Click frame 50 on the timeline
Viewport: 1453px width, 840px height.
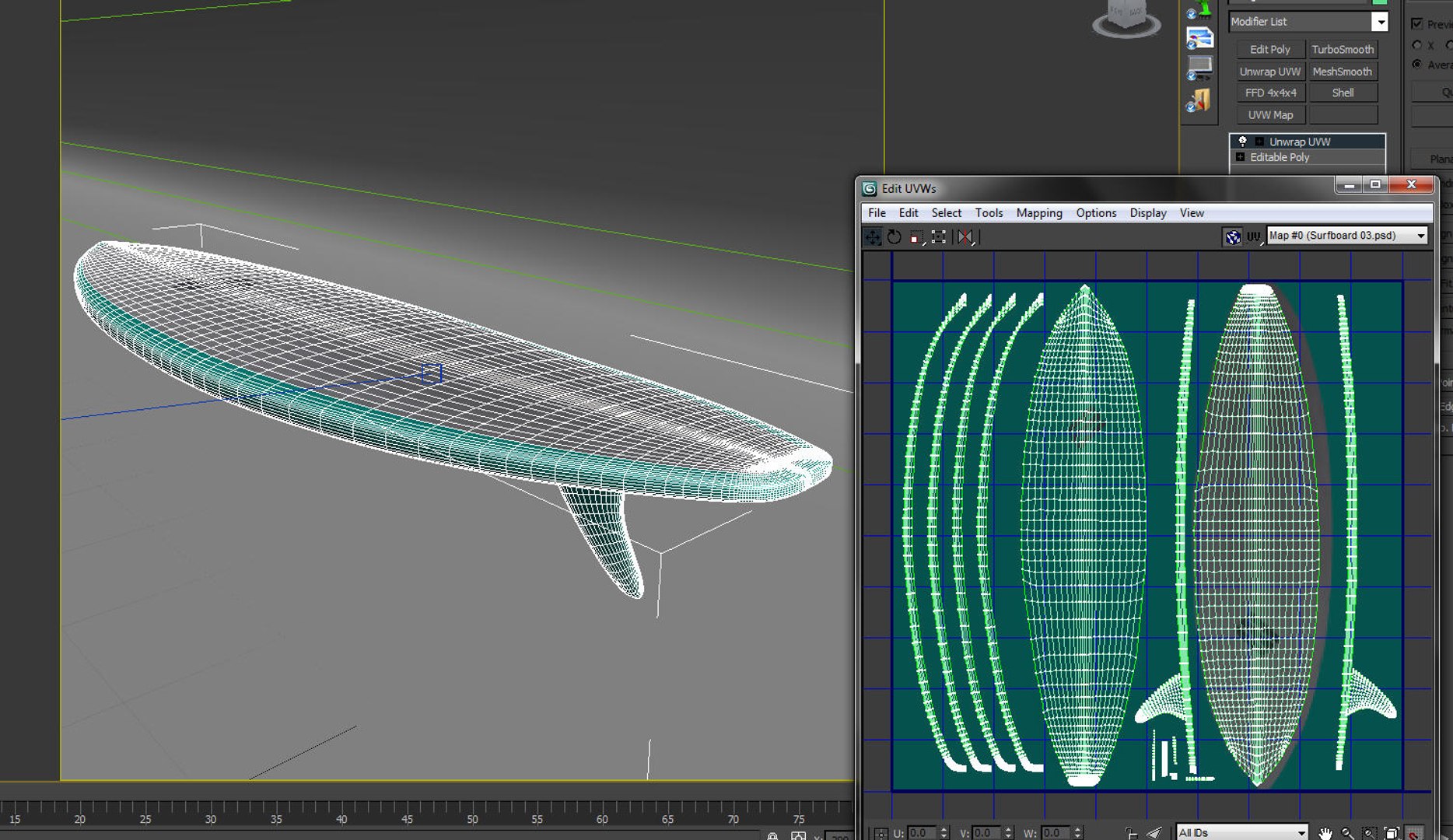point(472,819)
